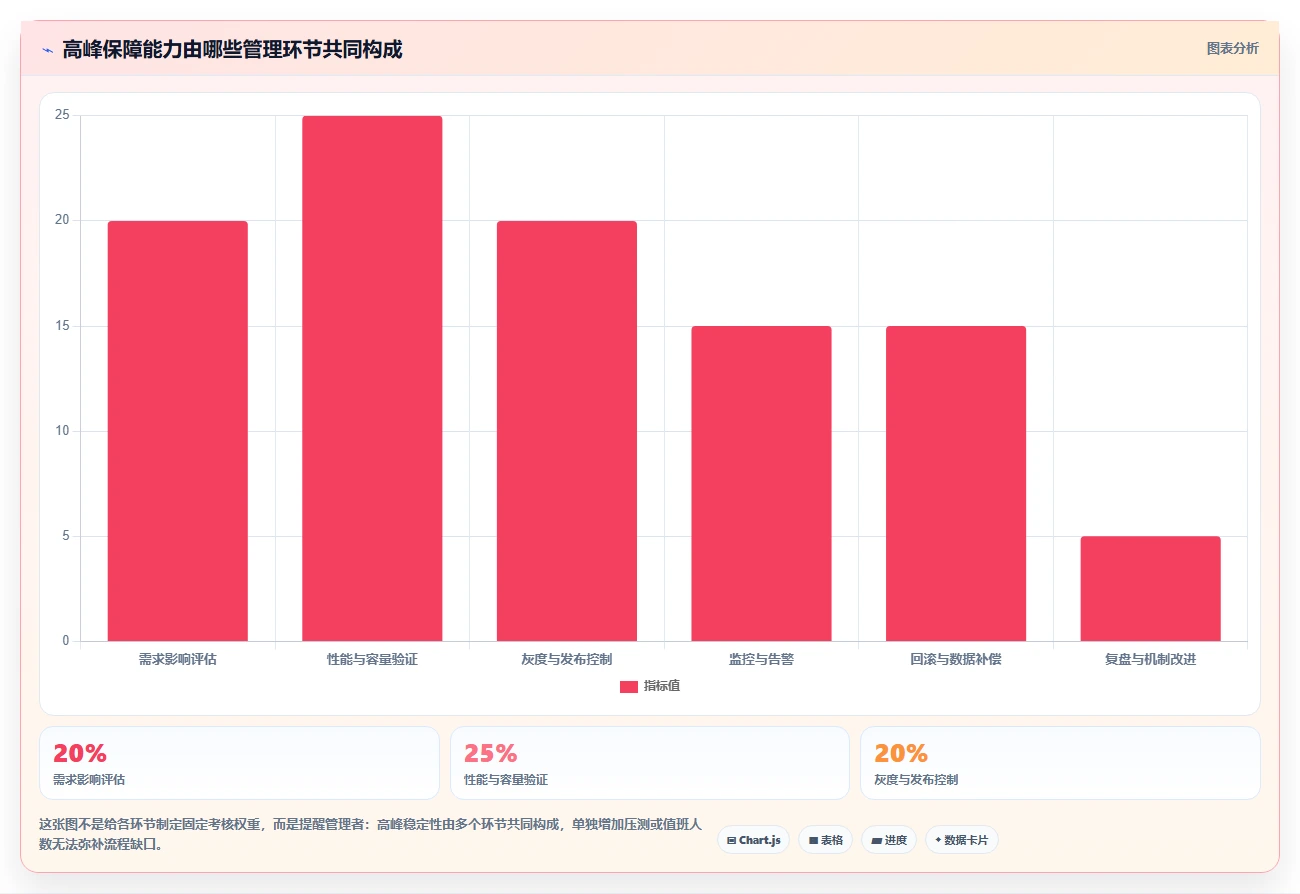Toggle the 指标值 legend swatch
Image resolution: width=1300 pixels, height=894 pixels.
pyautogui.click(x=629, y=686)
